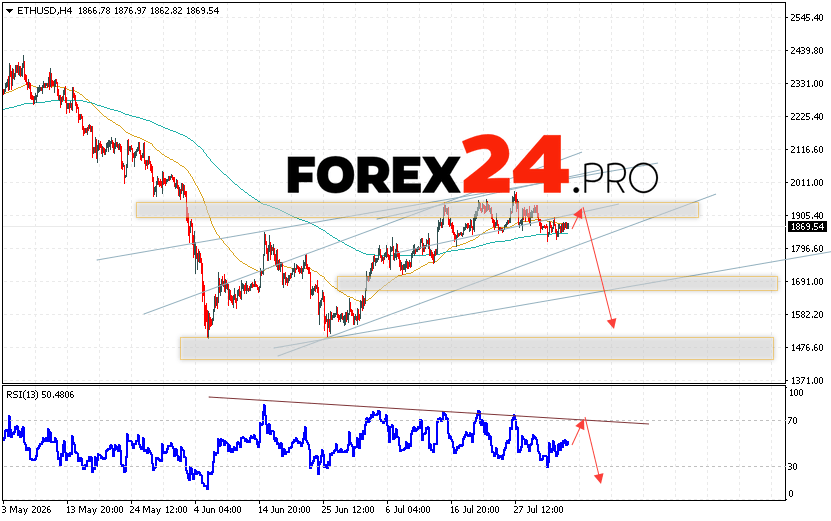The image size is (831, 521).
Task: Select the RSI(13) 50.4806 indicator label
Action: 40,395
